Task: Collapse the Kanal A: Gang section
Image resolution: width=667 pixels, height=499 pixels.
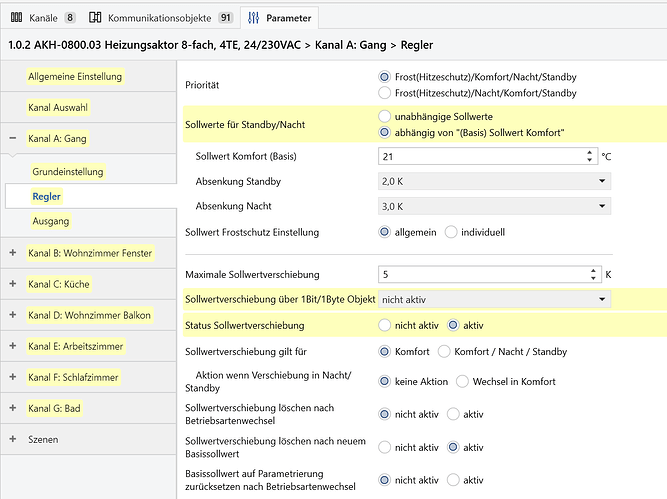Action: click(13, 139)
